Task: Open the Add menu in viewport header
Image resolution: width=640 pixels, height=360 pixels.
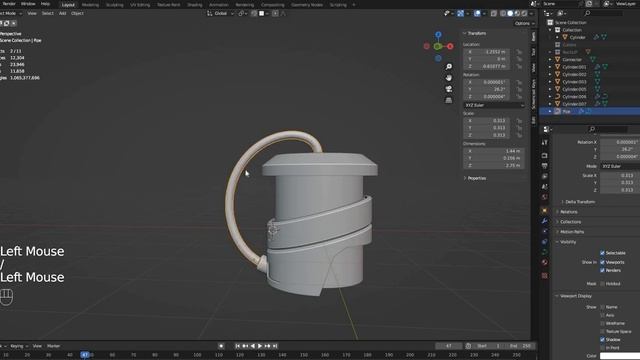Action: [62, 13]
